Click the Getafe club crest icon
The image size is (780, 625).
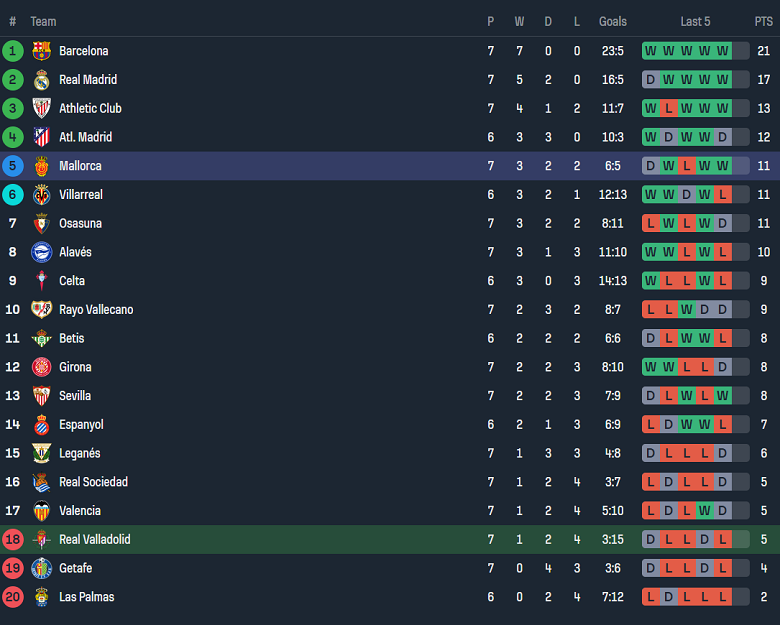(x=41, y=568)
